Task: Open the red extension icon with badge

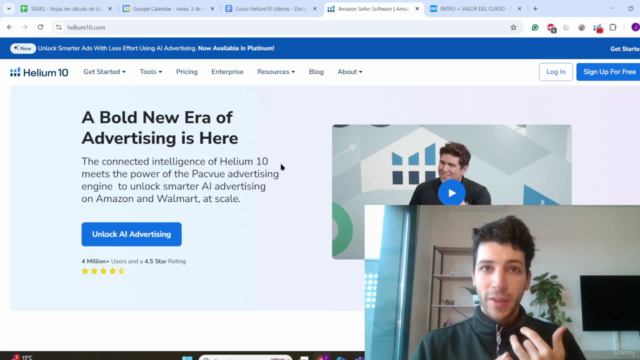Action: point(551,28)
